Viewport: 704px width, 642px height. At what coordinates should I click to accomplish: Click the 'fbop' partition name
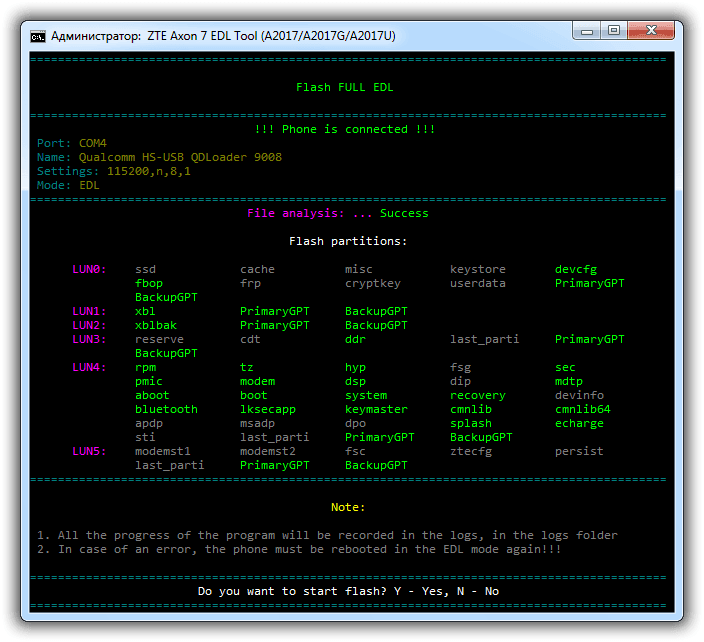[x=149, y=283]
